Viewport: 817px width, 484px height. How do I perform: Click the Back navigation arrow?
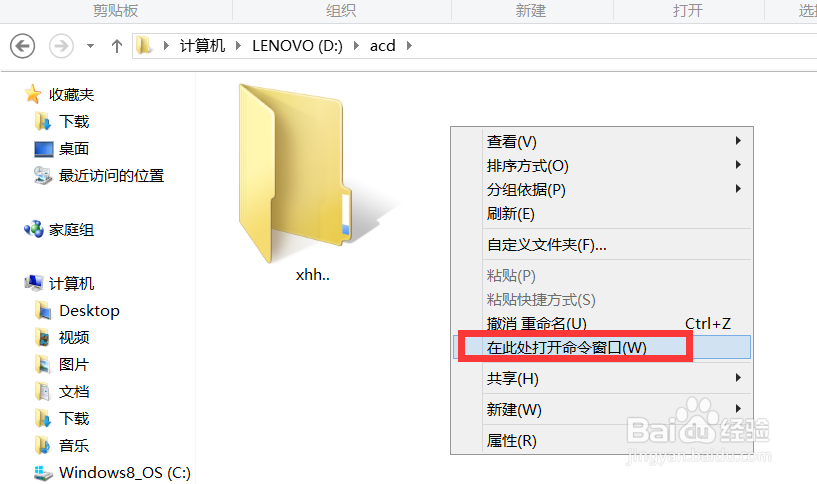click(x=22, y=46)
